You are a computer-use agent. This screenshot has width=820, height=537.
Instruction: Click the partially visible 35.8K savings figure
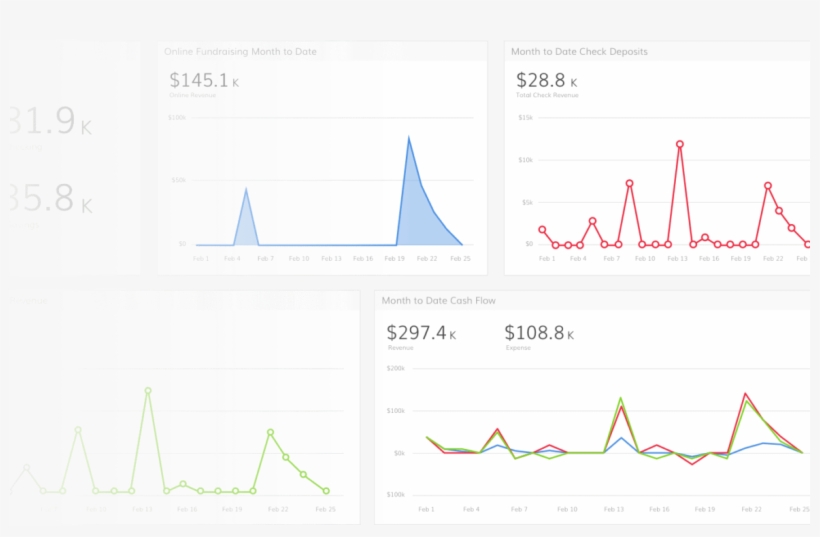(x=50, y=198)
